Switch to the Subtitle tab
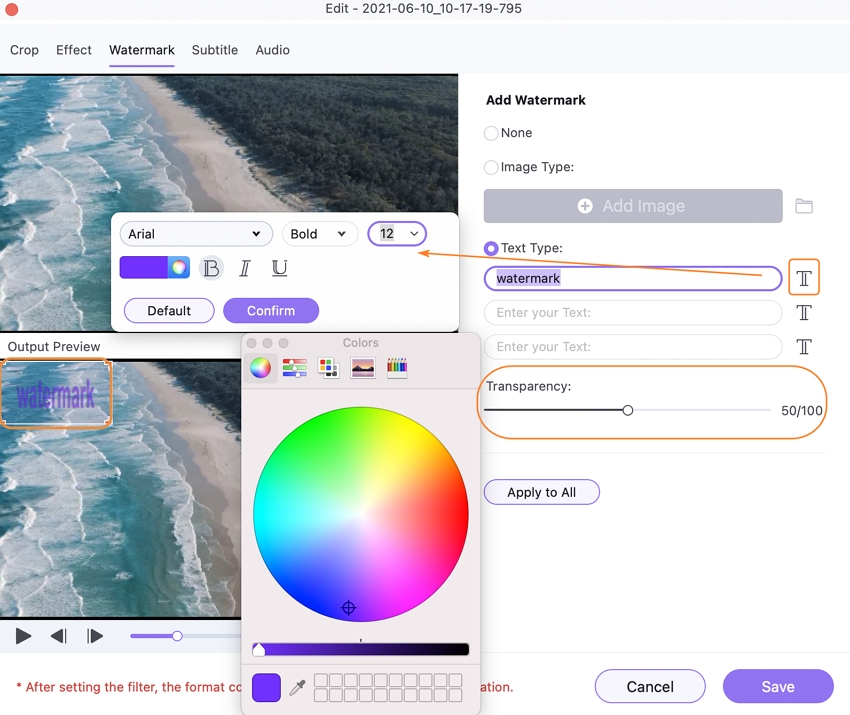Image resolution: width=850 pixels, height=715 pixels. point(215,50)
